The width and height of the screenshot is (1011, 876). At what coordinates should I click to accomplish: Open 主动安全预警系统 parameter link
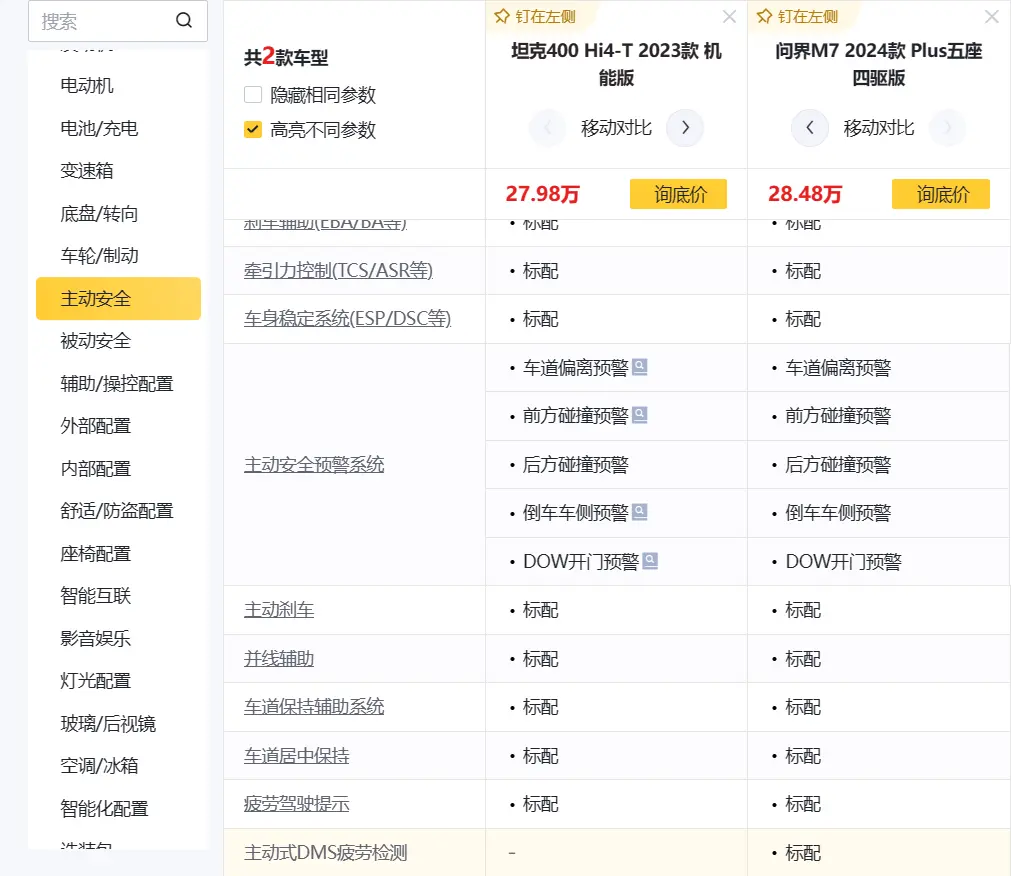point(314,464)
